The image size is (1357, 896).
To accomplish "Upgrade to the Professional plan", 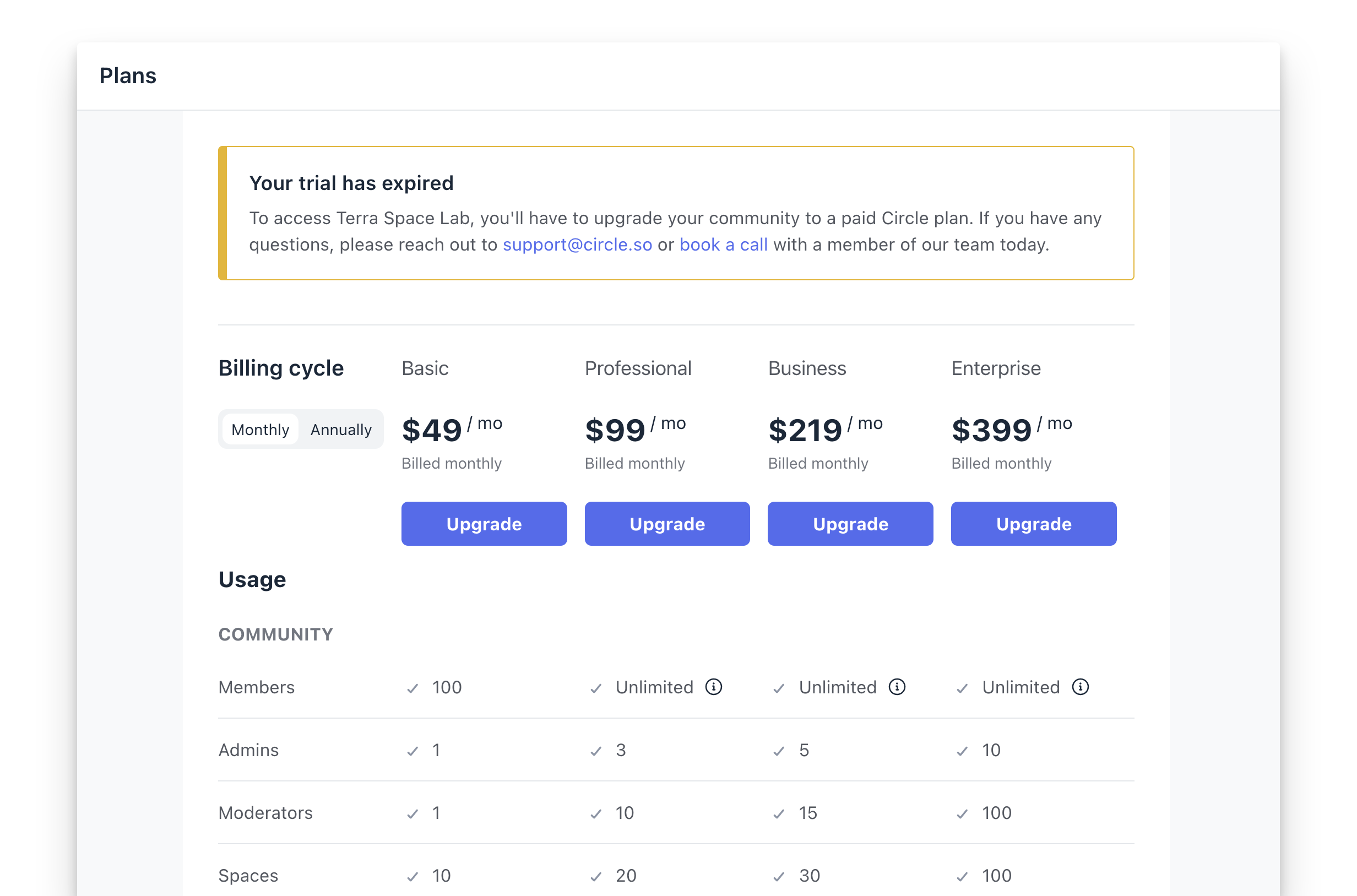I will click(x=667, y=523).
